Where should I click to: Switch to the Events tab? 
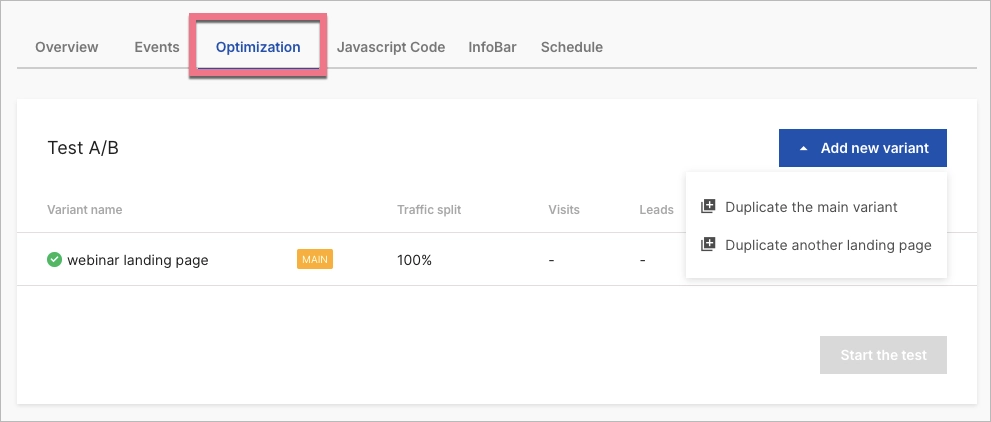[157, 47]
